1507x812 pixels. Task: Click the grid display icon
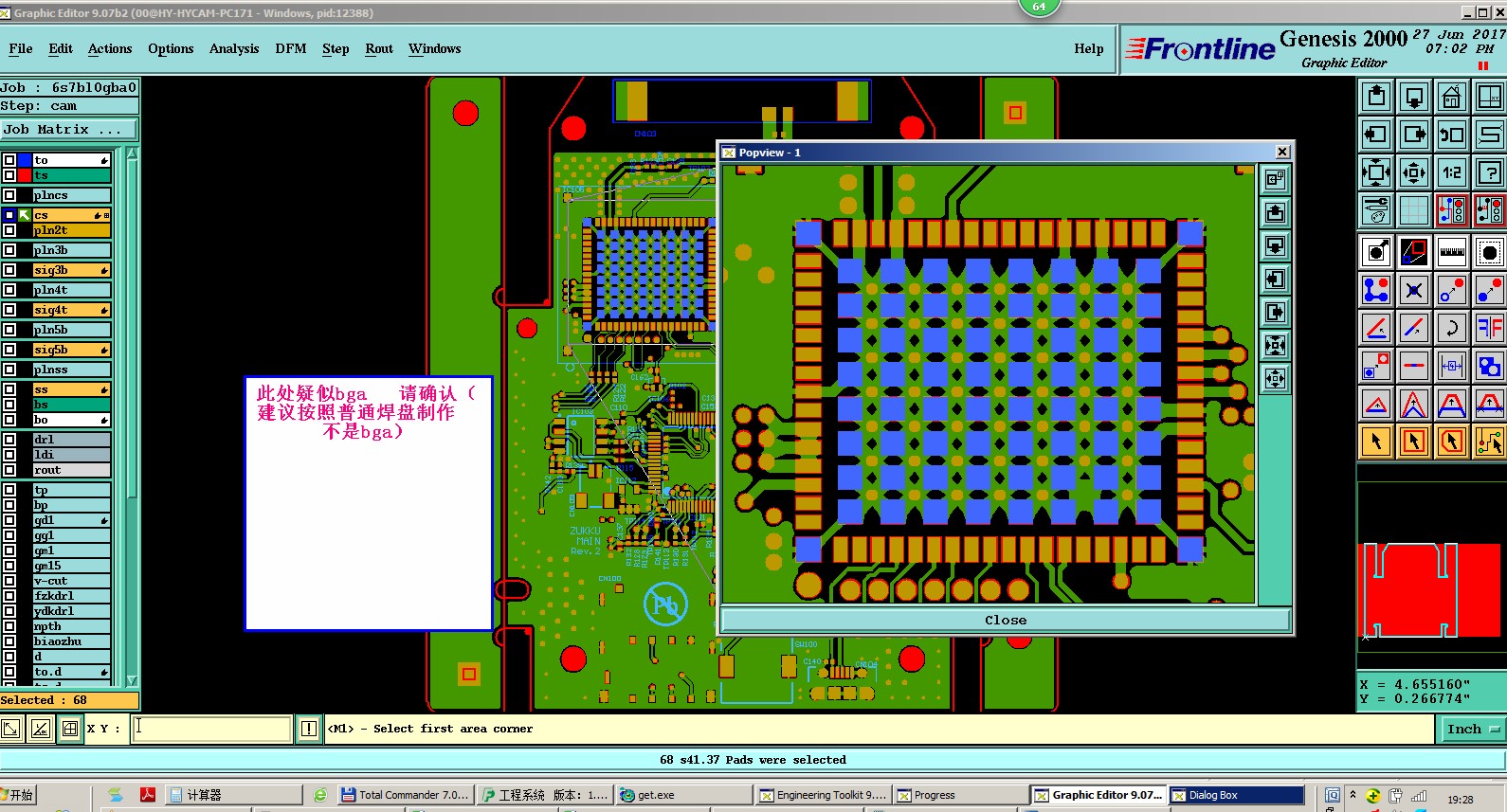[x=1414, y=210]
